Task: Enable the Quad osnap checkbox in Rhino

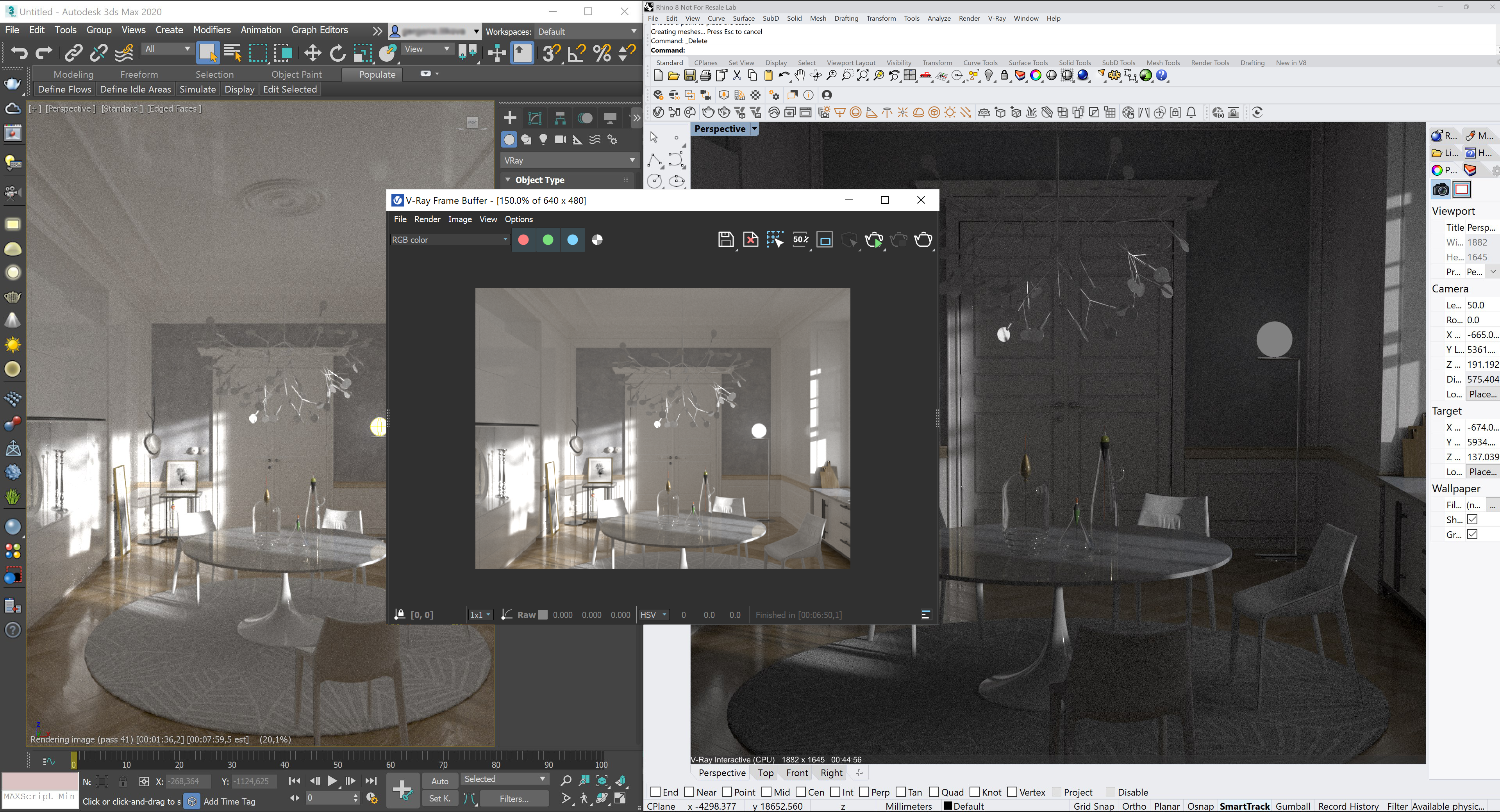Action: click(x=934, y=792)
